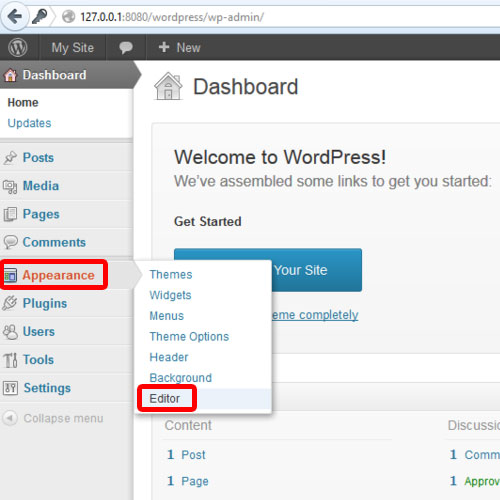The height and width of the screenshot is (500, 500).
Task: Click the globe site icon in address bar
Action: [68, 16]
